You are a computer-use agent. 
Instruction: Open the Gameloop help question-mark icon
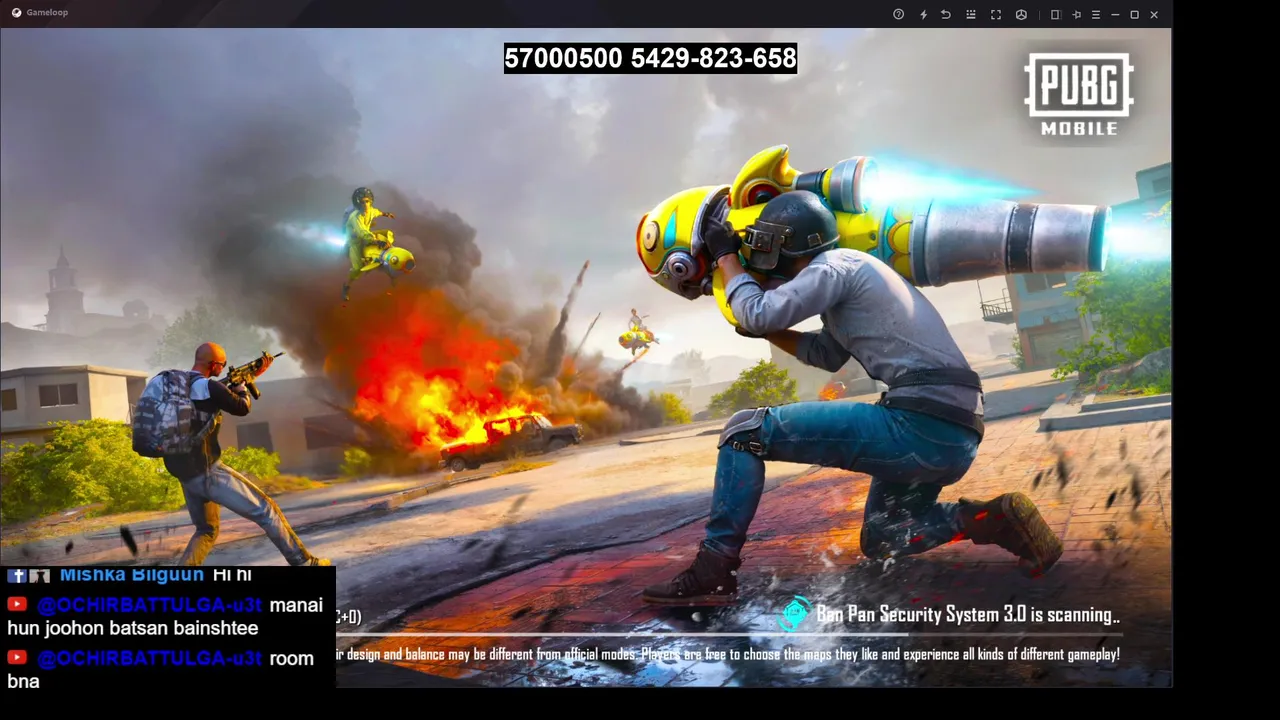tap(898, 14)
